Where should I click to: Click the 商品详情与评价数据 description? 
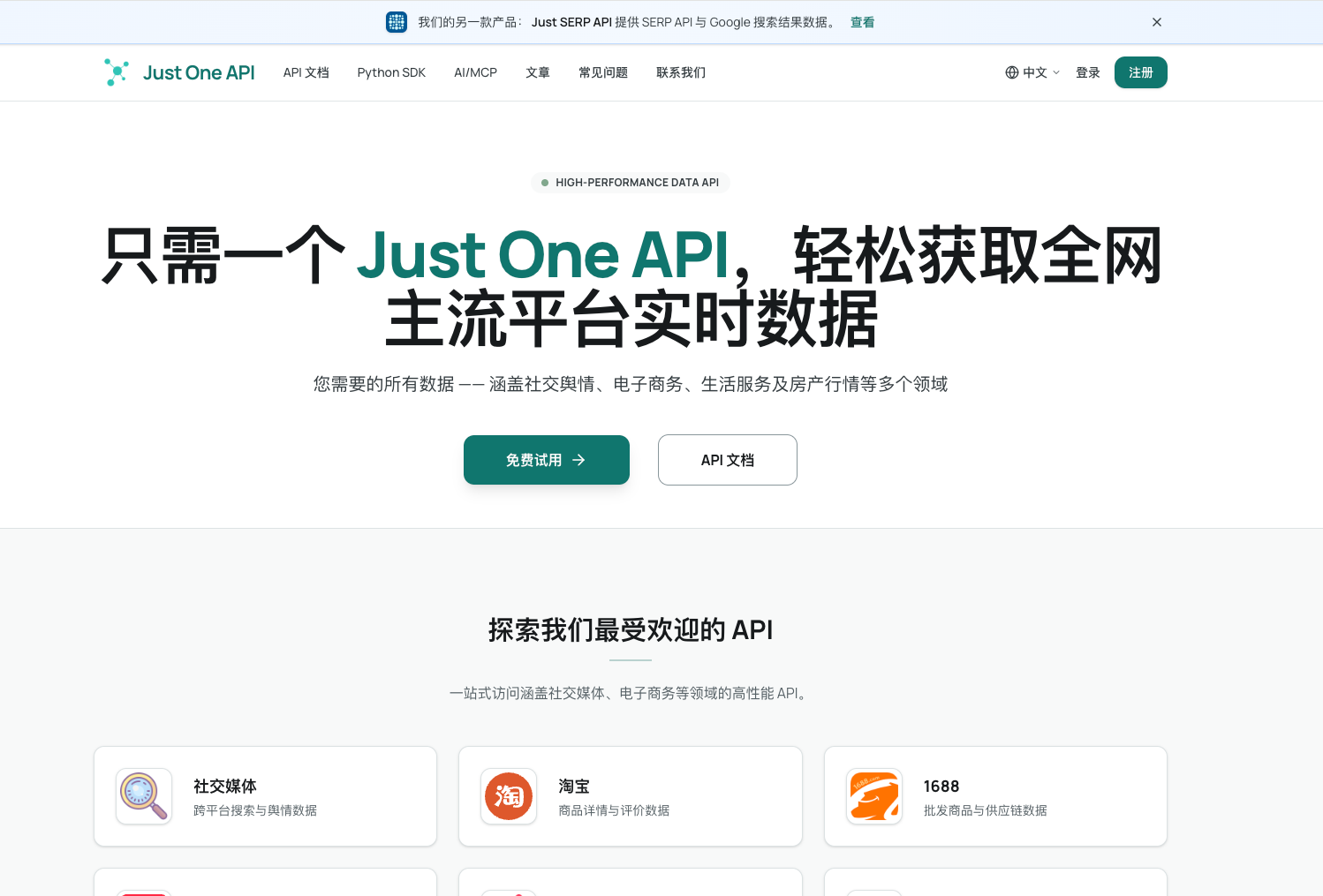tap(614, 810)
